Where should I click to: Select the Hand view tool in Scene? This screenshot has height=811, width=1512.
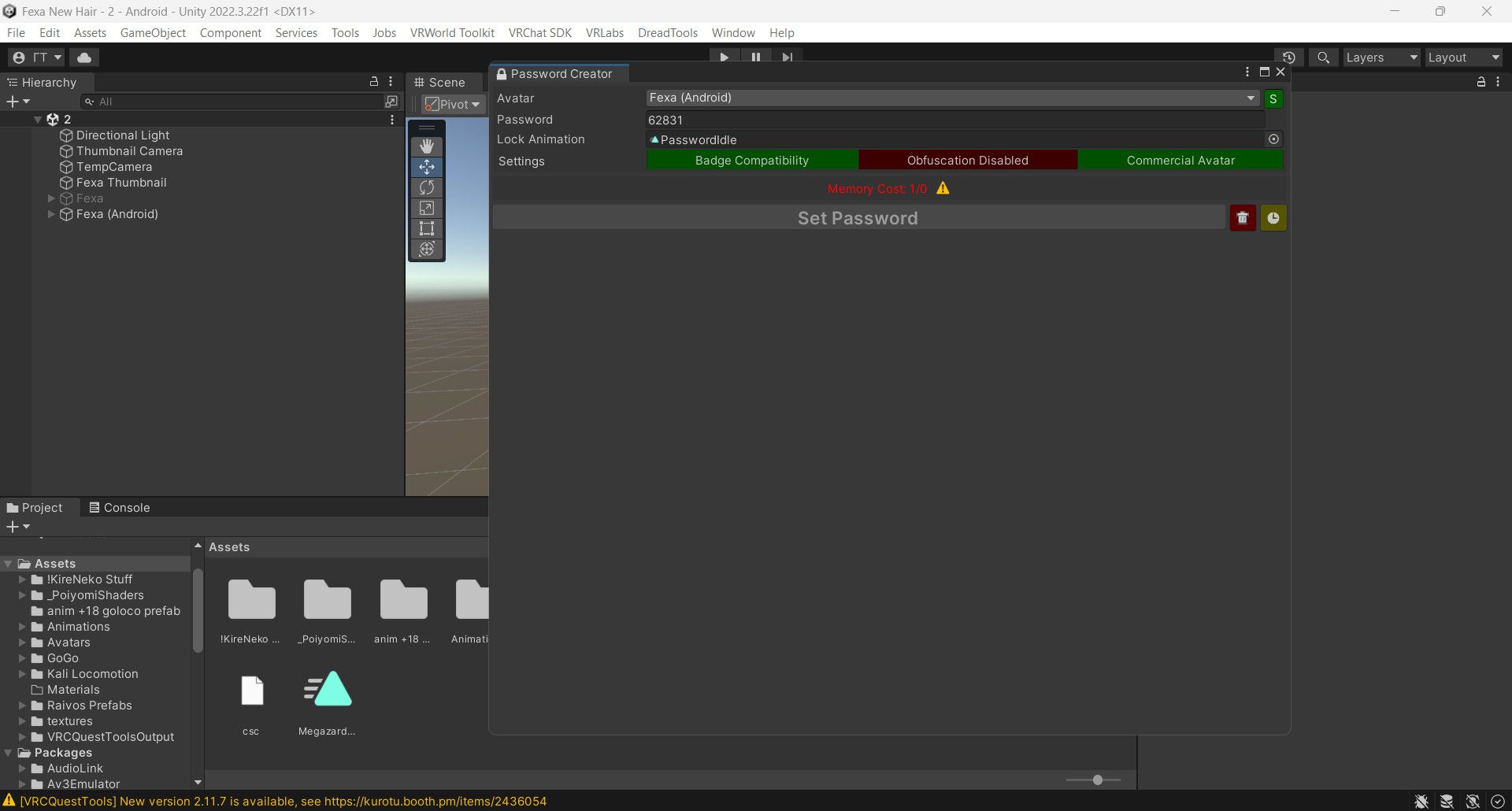tap(427, 146)
